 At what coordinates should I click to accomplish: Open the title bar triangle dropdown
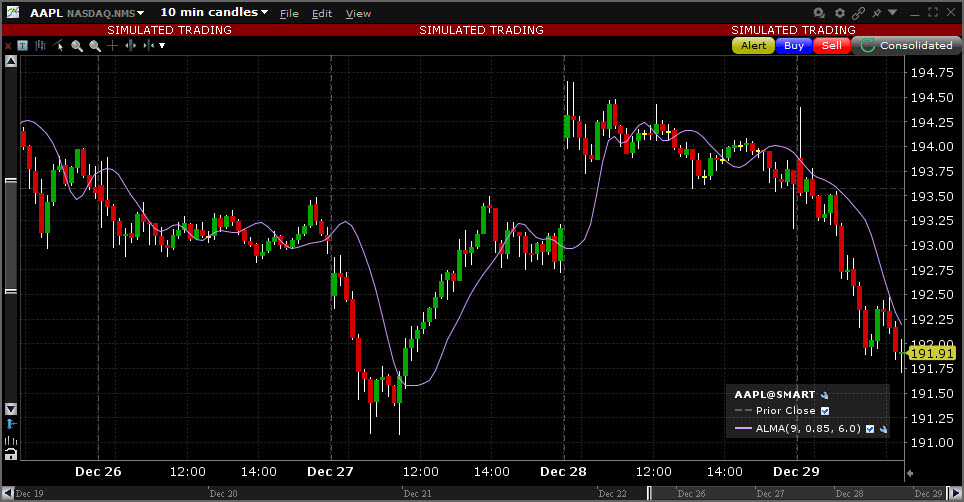[x=893, y=12]
